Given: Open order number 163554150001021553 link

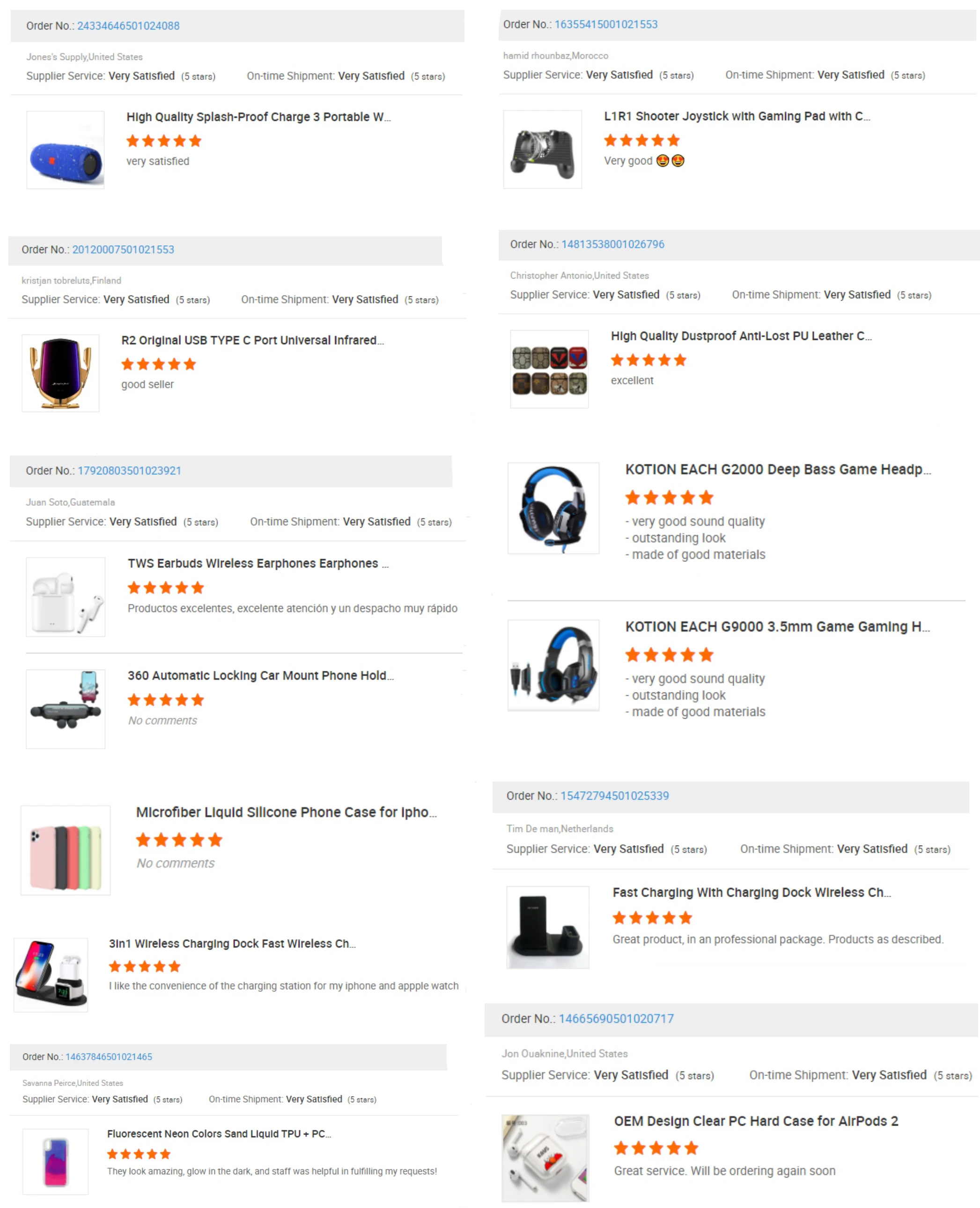Looking at the screenshot, I should click(606, 24).
